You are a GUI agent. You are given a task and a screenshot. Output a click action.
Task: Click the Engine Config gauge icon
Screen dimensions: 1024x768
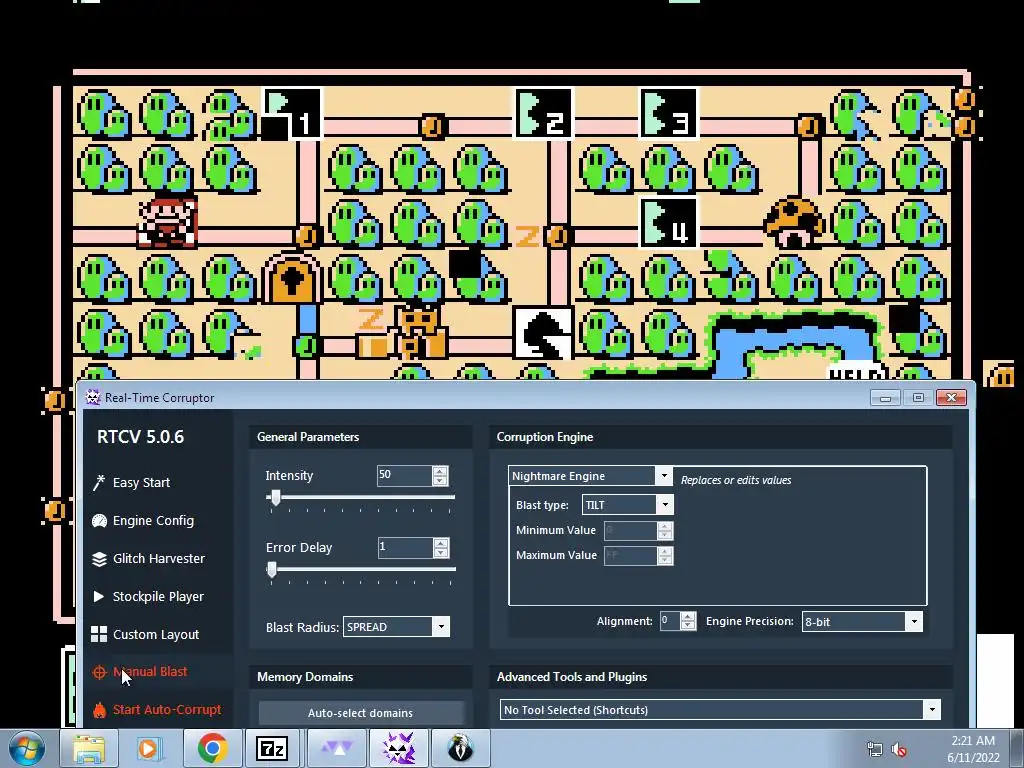99,520
